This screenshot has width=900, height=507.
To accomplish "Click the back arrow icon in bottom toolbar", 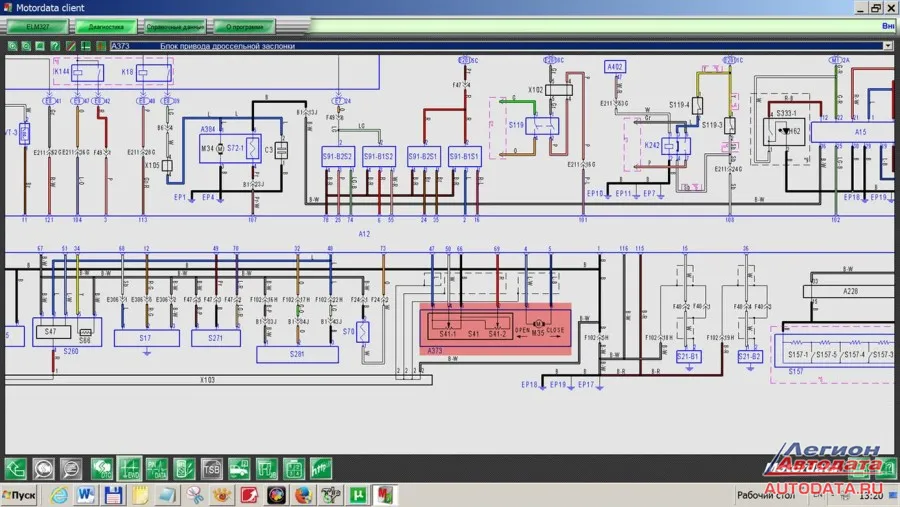I will tap(16, 467).
